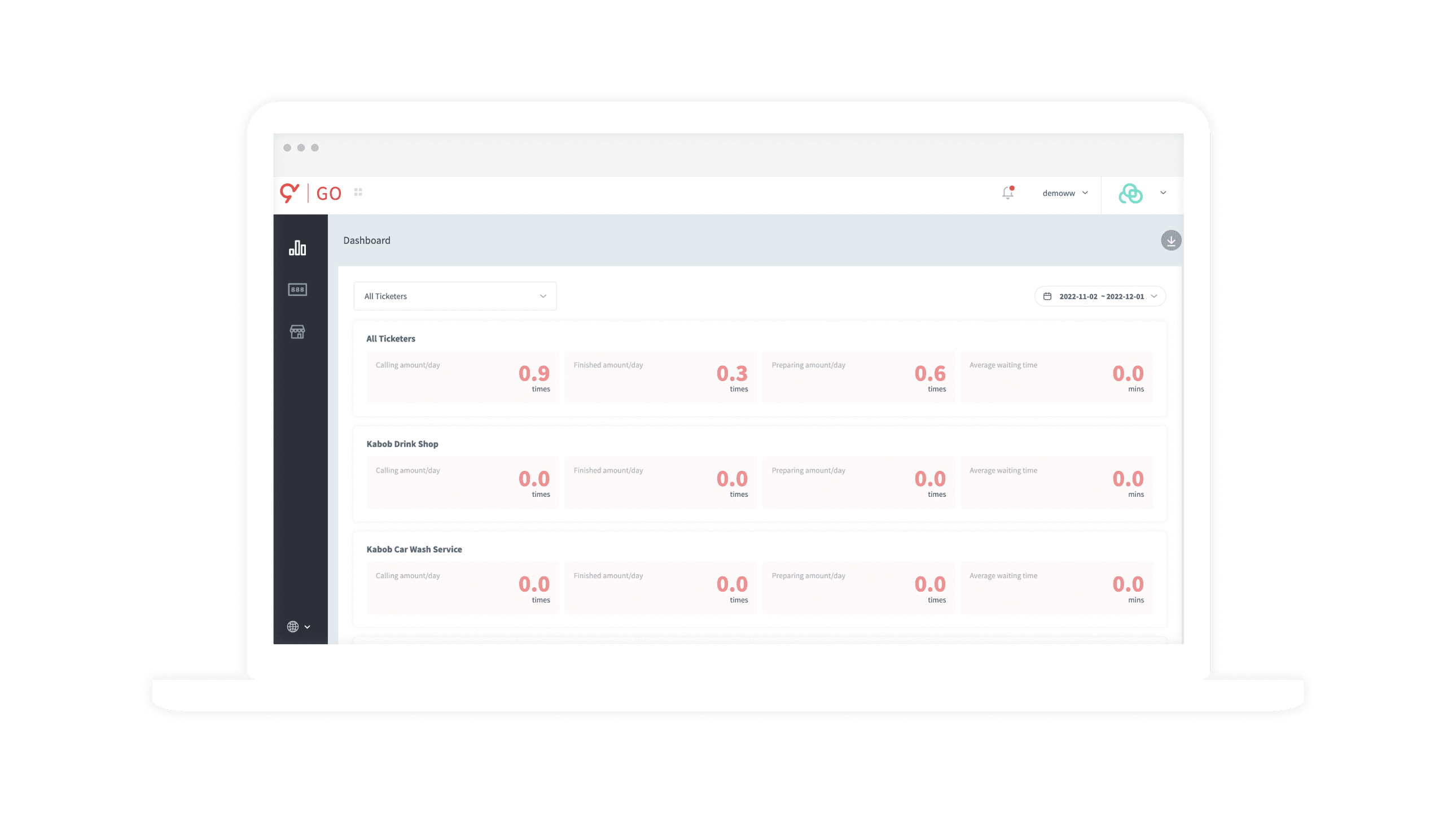Click the Dashboard page title
1456x813 pixels.
pos(366,241)
